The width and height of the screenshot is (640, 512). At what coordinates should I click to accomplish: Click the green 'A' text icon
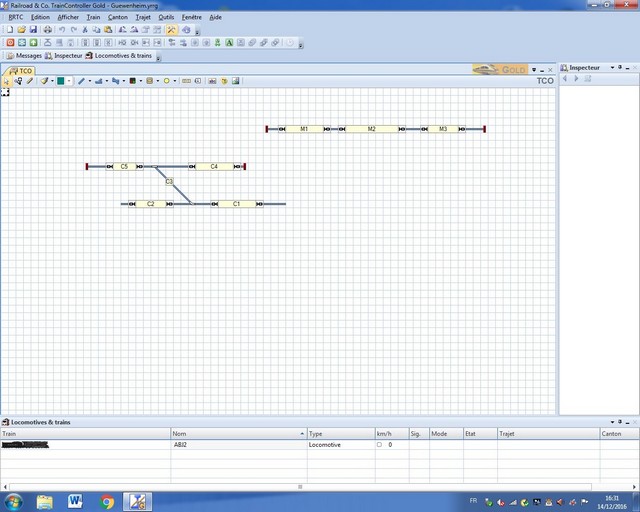229,43
